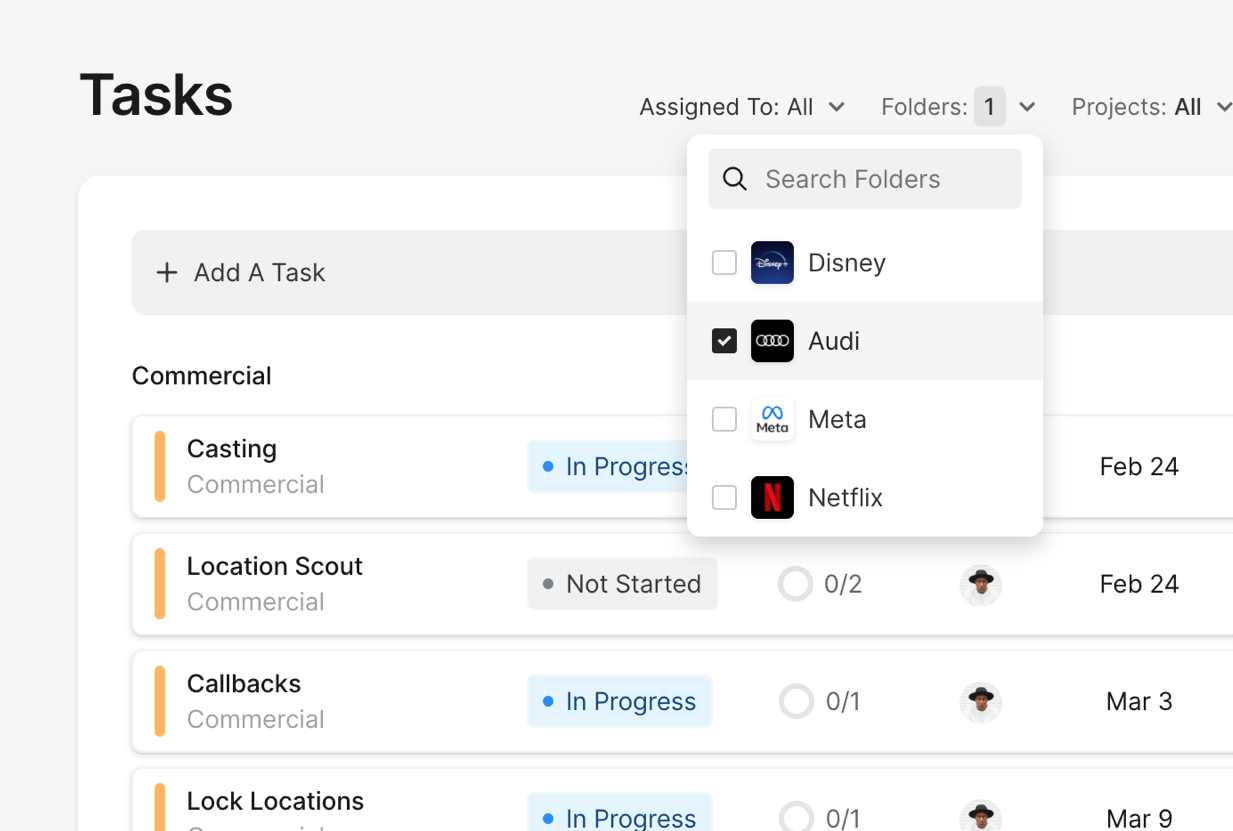The width and height of the screenshot is (1233, 831).
Task: Open the Casting task title
Action: (x=232, y=449)
